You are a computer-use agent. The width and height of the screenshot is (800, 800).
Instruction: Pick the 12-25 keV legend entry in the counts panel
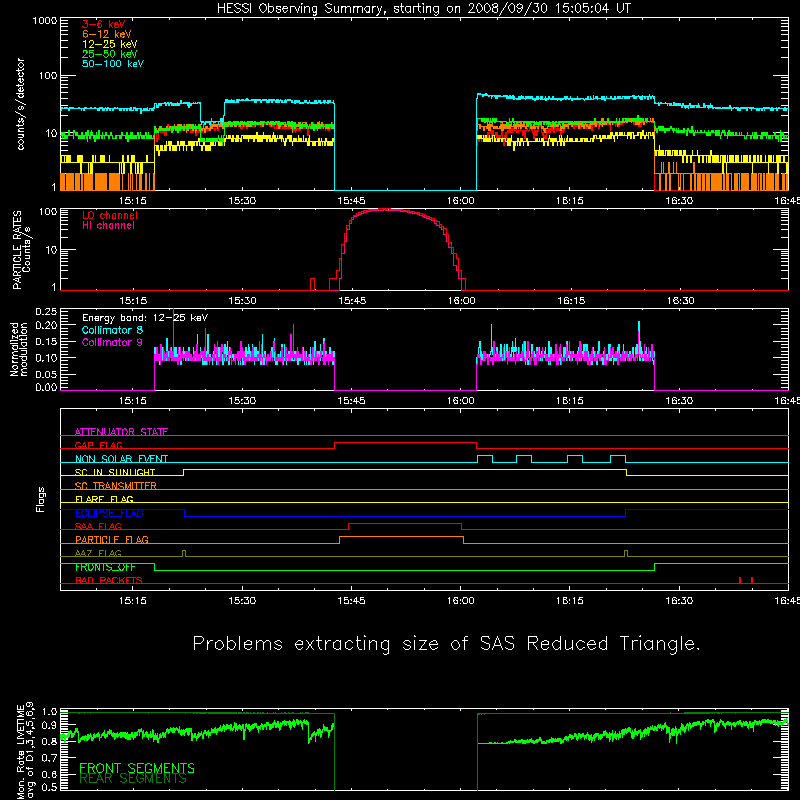(x=110, y=44)
